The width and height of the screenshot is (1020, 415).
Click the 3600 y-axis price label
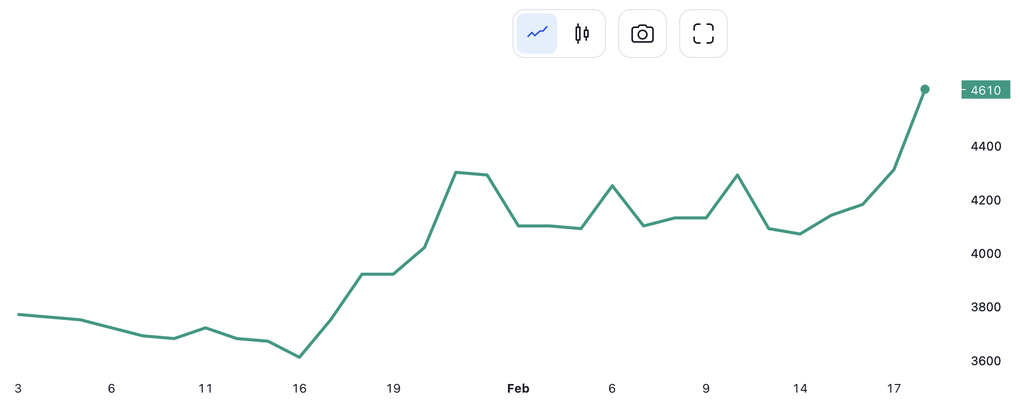coord(985,361)
